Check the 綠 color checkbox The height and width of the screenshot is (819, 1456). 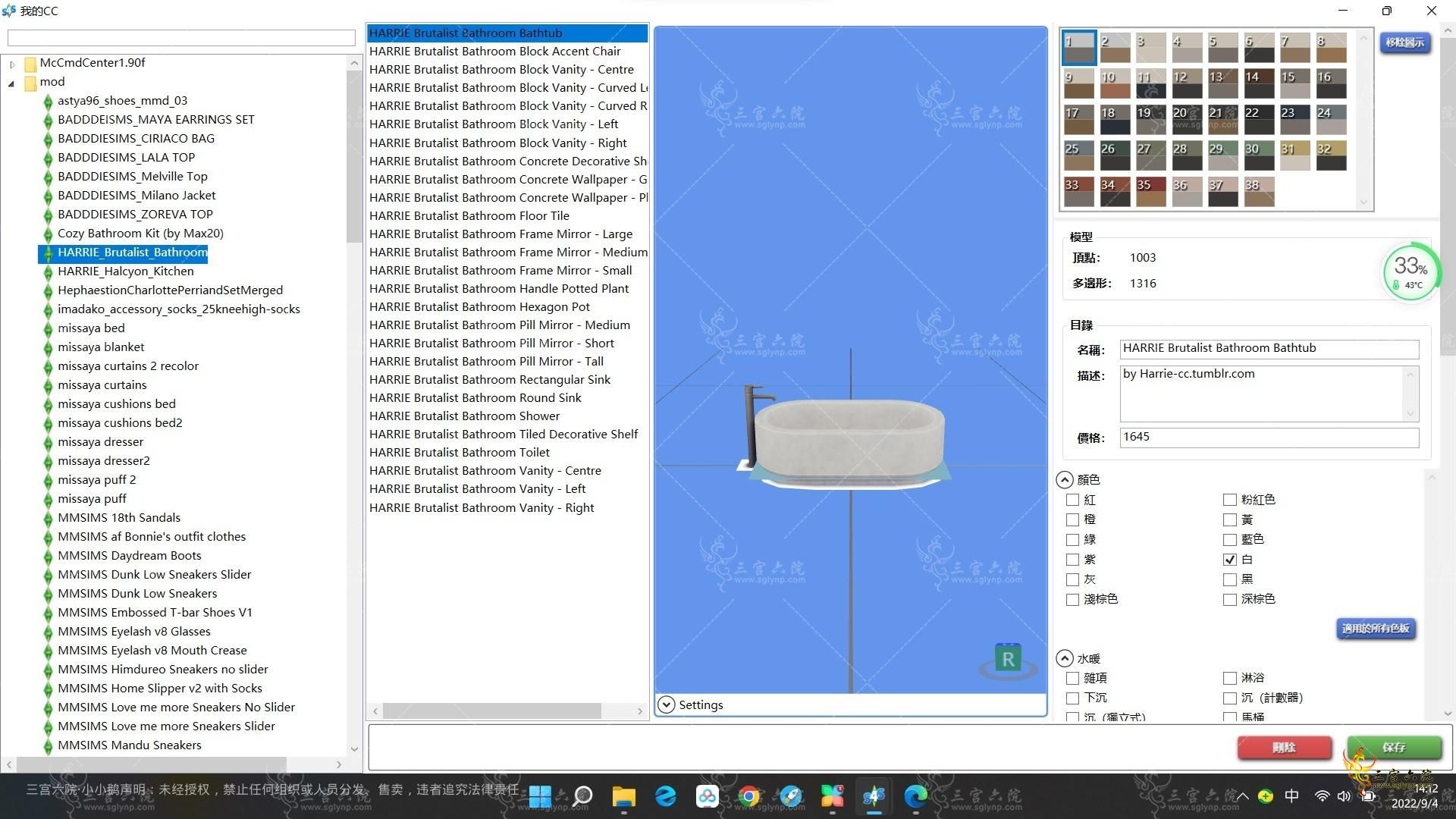(1072, 539)
